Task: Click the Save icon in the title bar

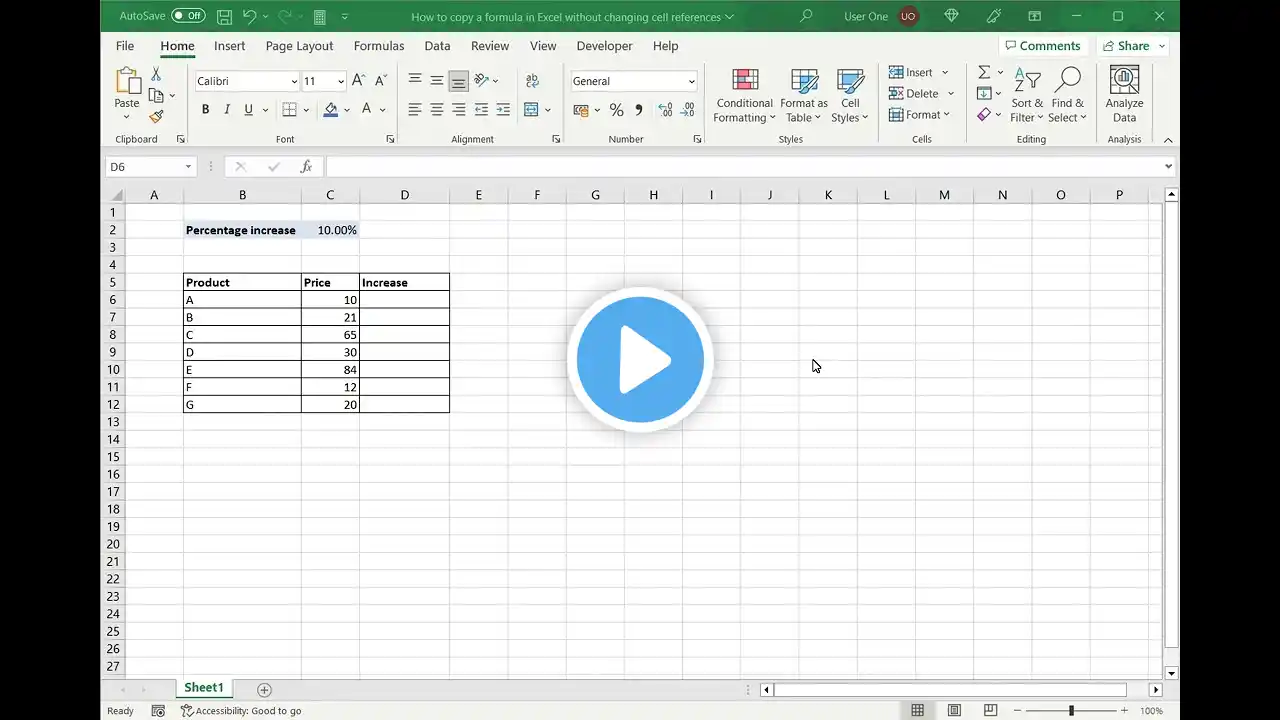Action: (x=224, y=17)
